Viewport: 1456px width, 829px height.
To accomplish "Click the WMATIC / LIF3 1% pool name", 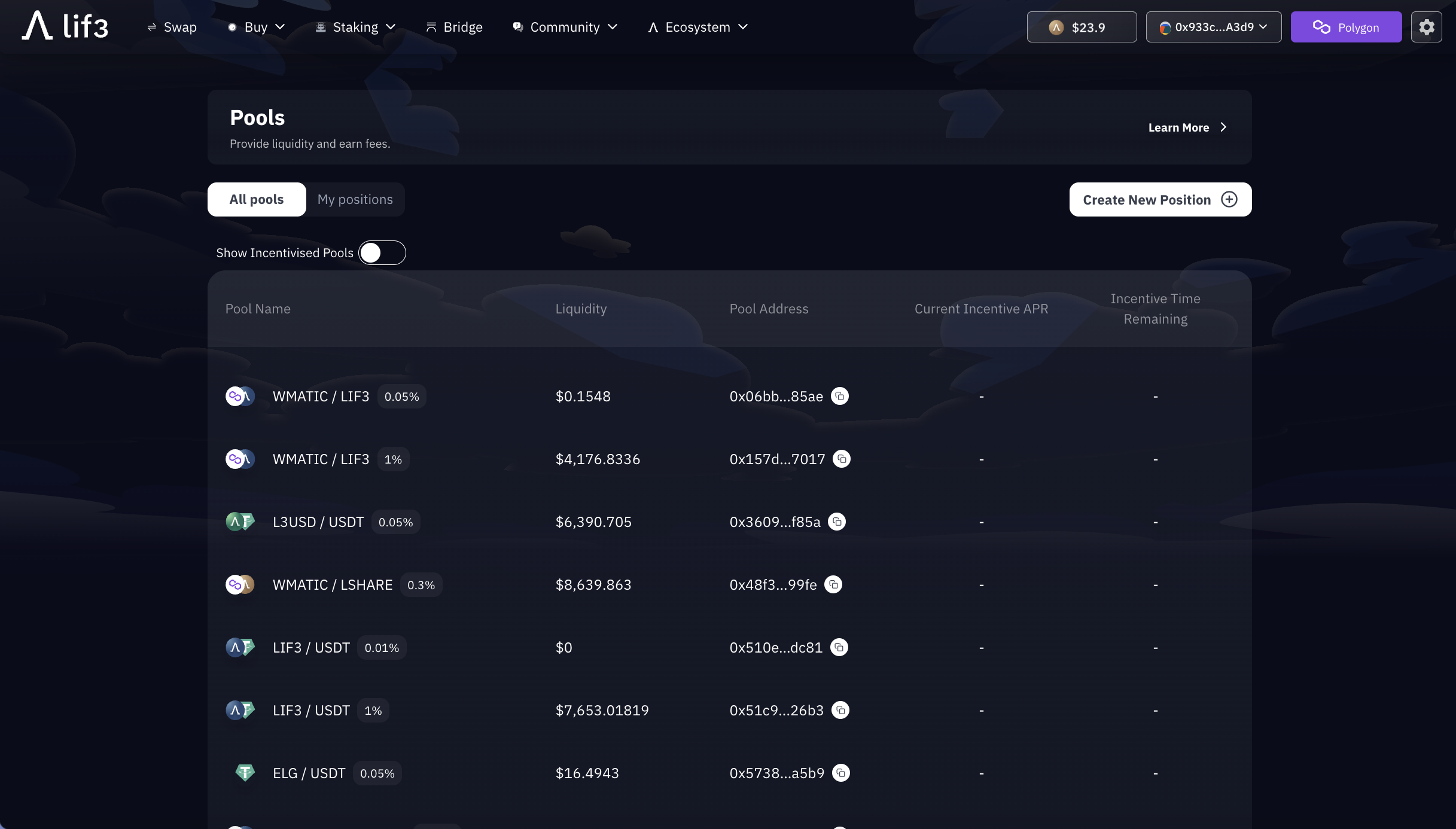I will coord(321,459).
